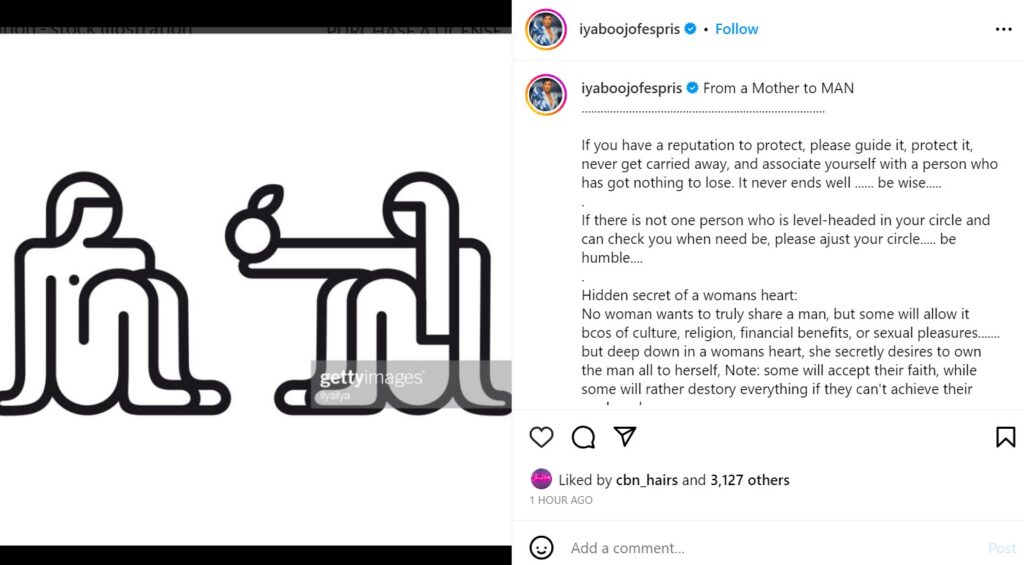The image size is (1024, 565).
Task: Follow the iyaboojofespris account
Action: click(x=737, y=29)
